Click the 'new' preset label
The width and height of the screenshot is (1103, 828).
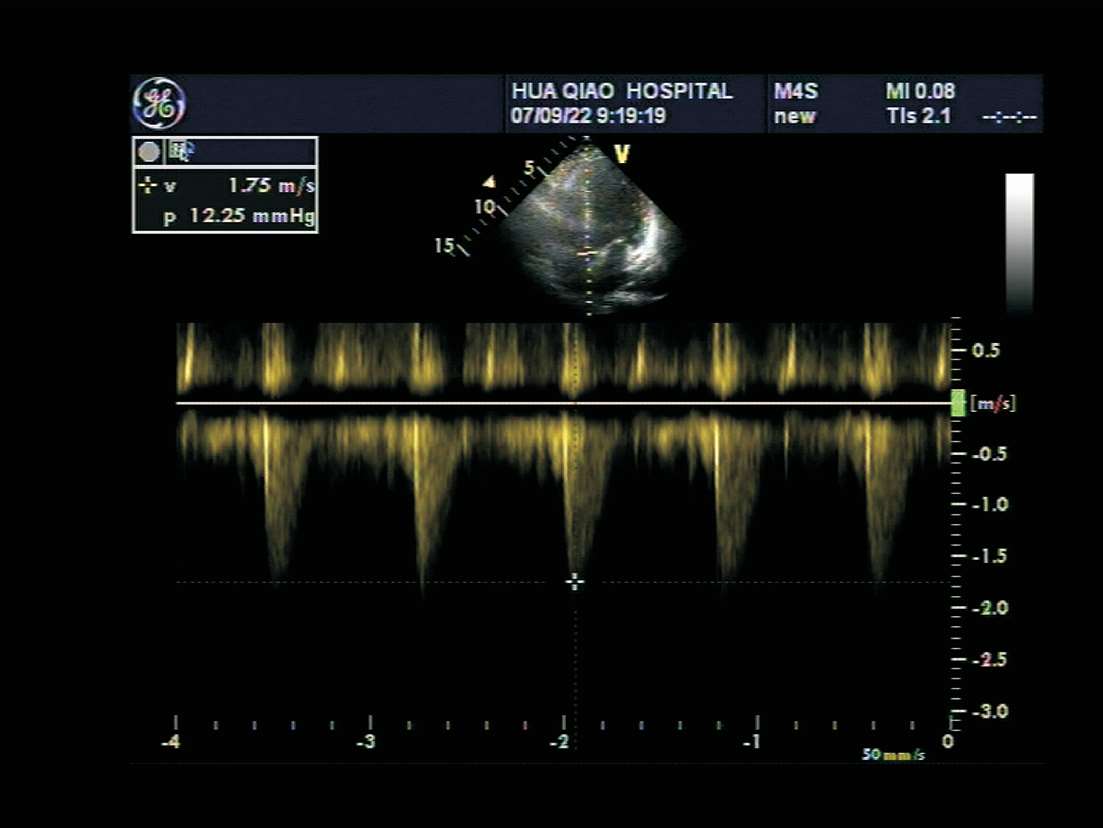[x=795, y=116]
